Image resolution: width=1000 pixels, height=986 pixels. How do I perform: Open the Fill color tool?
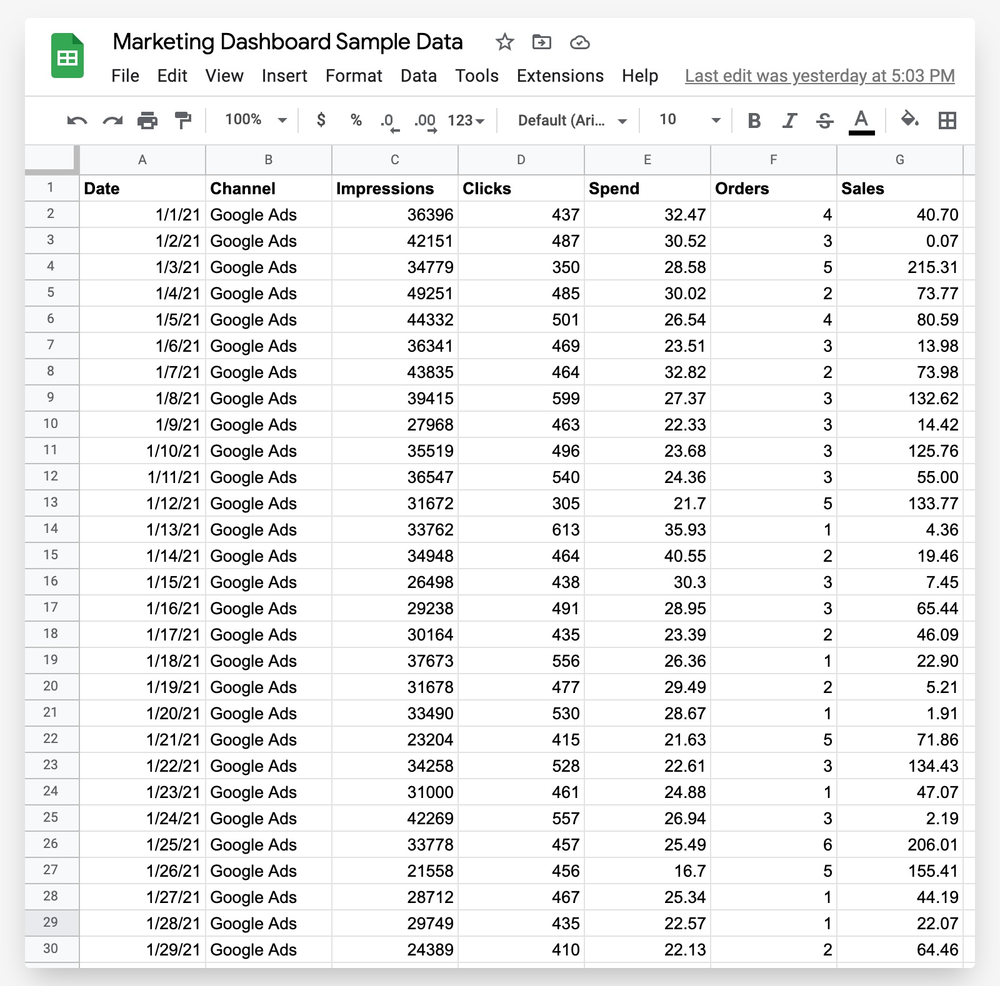[910, 119]
